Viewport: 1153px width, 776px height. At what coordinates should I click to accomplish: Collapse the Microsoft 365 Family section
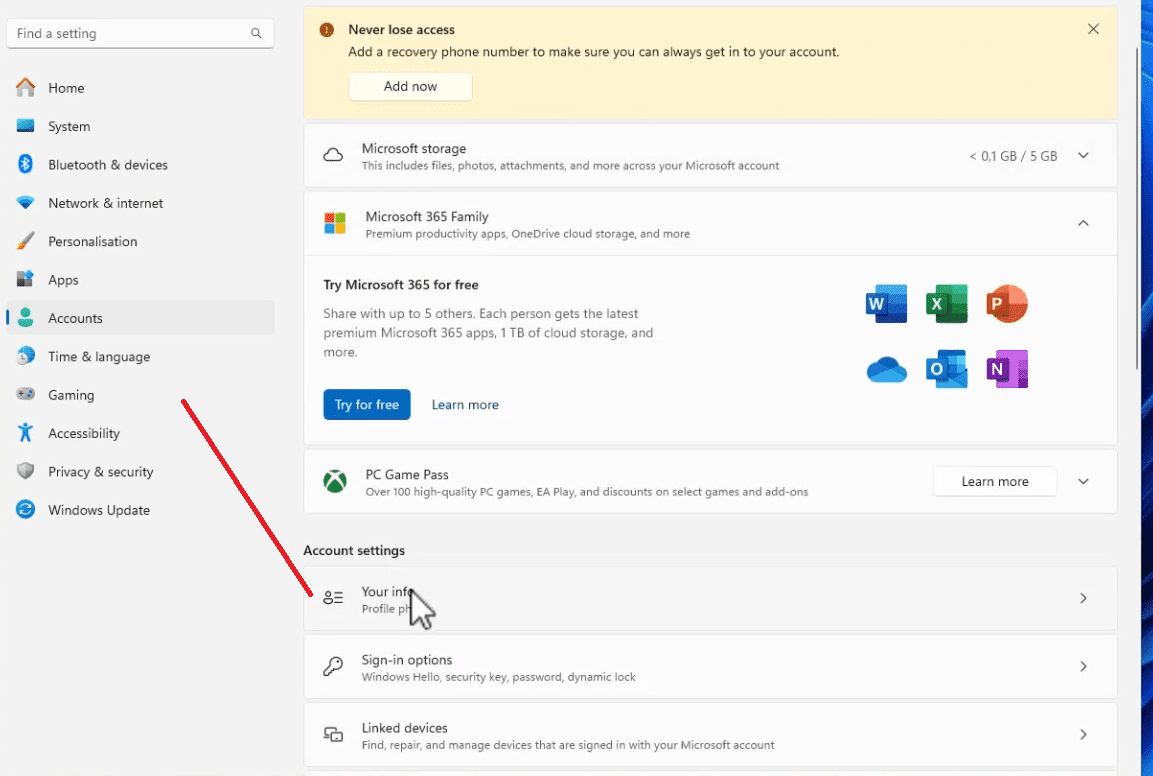coord(1083,223)
